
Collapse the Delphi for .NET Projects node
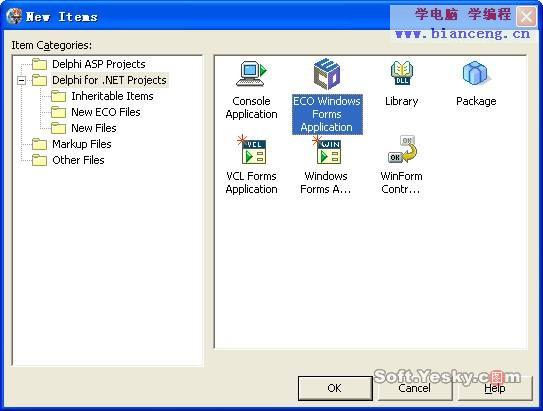[21, 81]
